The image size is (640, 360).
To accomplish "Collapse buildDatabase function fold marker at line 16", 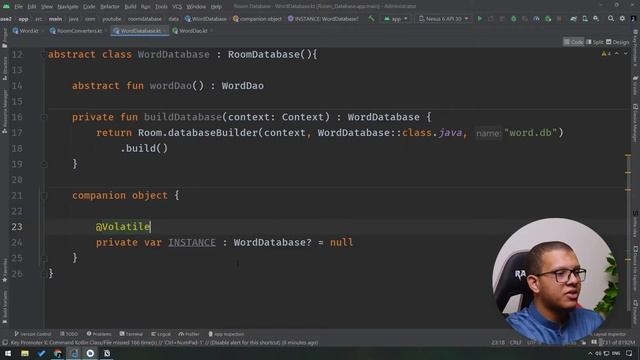I will pos(44,117).
